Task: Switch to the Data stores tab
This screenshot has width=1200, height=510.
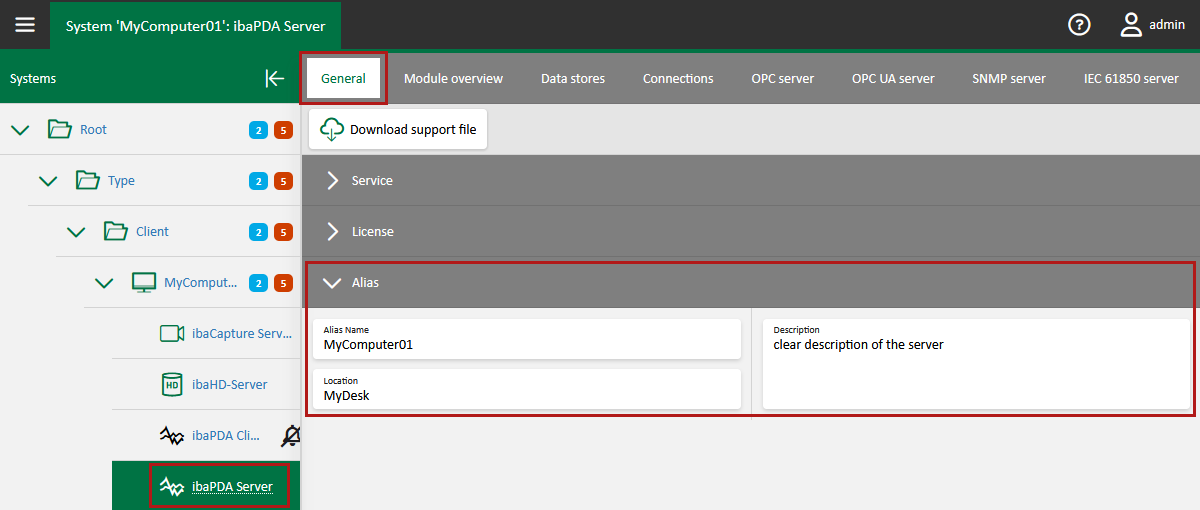Action: click(x=573, y=78)
